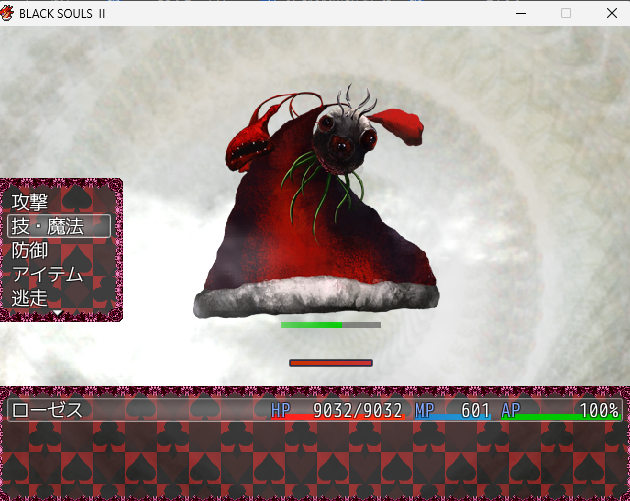Click the BLACK SOULS II app icon in the title bar

click(7, 13)
